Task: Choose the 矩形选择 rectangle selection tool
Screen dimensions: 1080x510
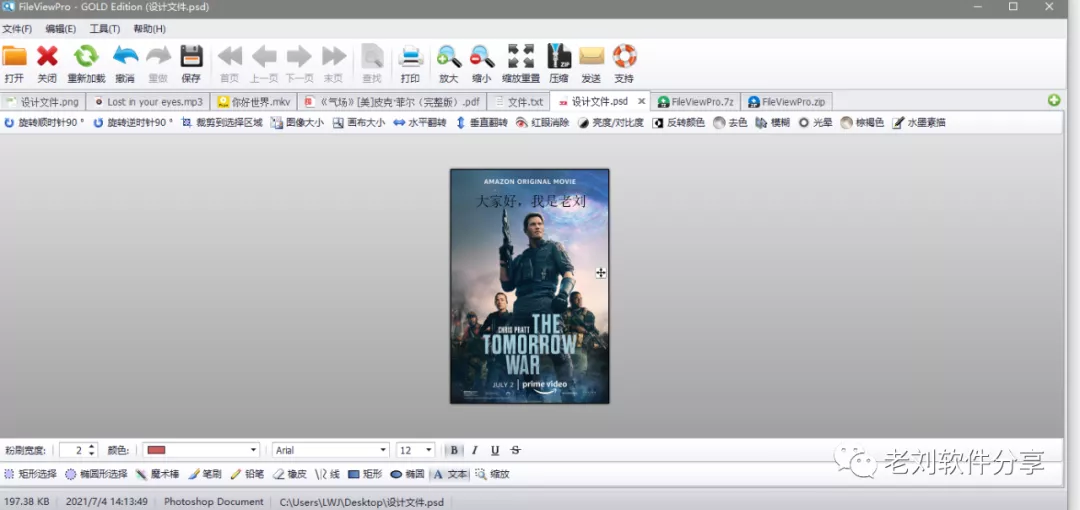Action: coord(31,474)
